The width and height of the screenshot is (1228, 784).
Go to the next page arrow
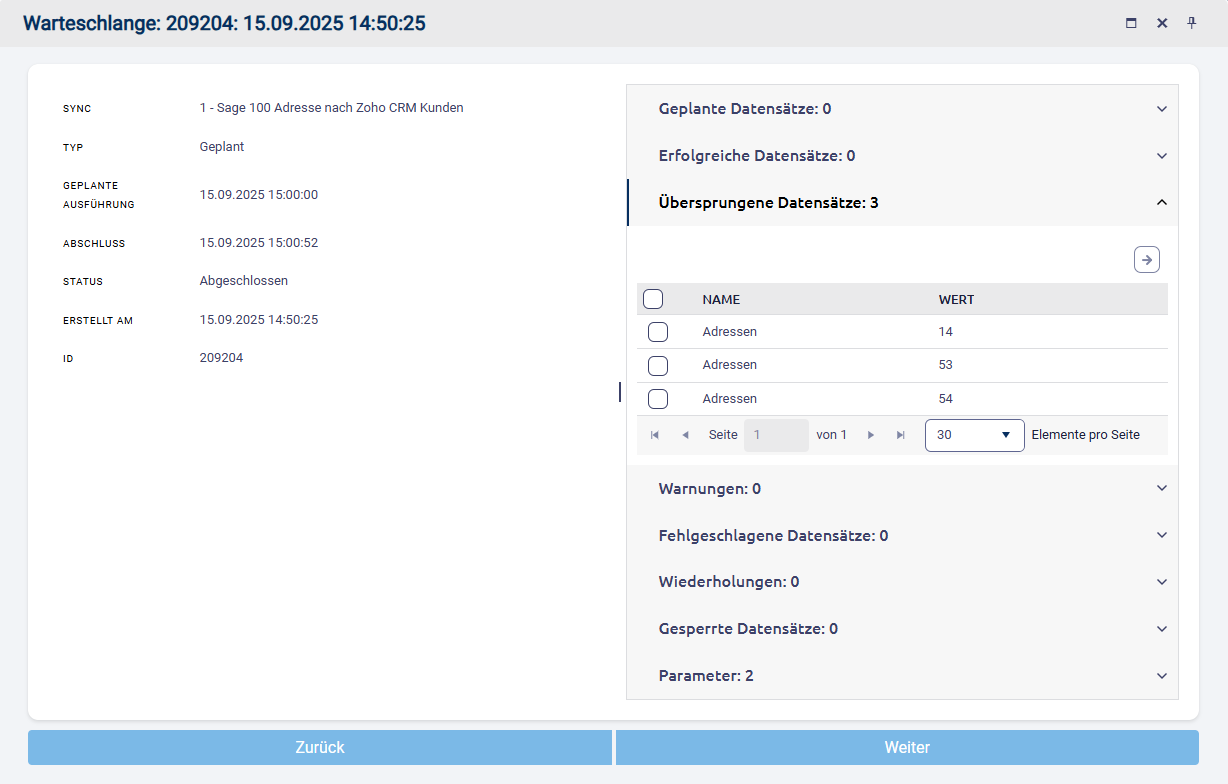tap(871, 435)
